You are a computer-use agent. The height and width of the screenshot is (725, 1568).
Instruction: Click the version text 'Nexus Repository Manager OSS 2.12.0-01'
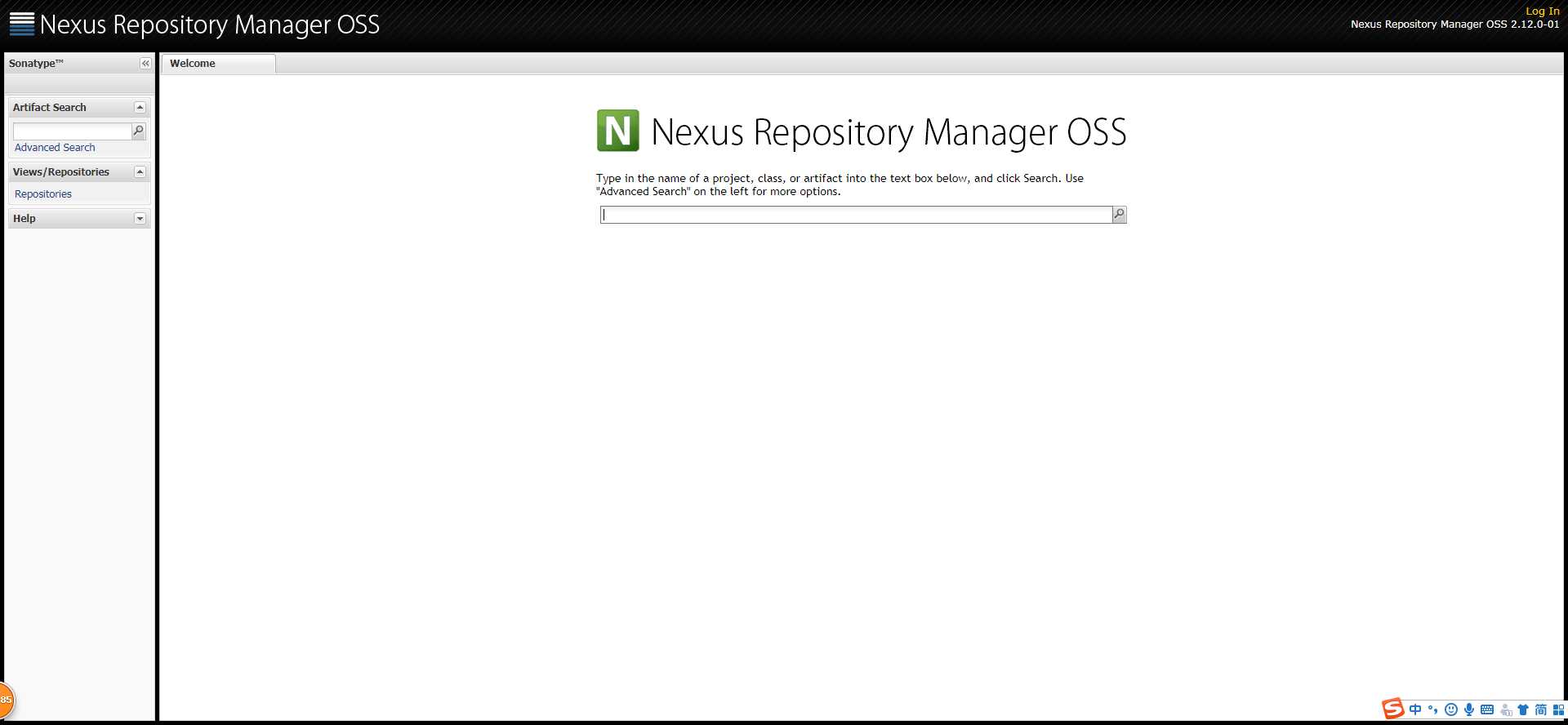(x=1454, y=24)
